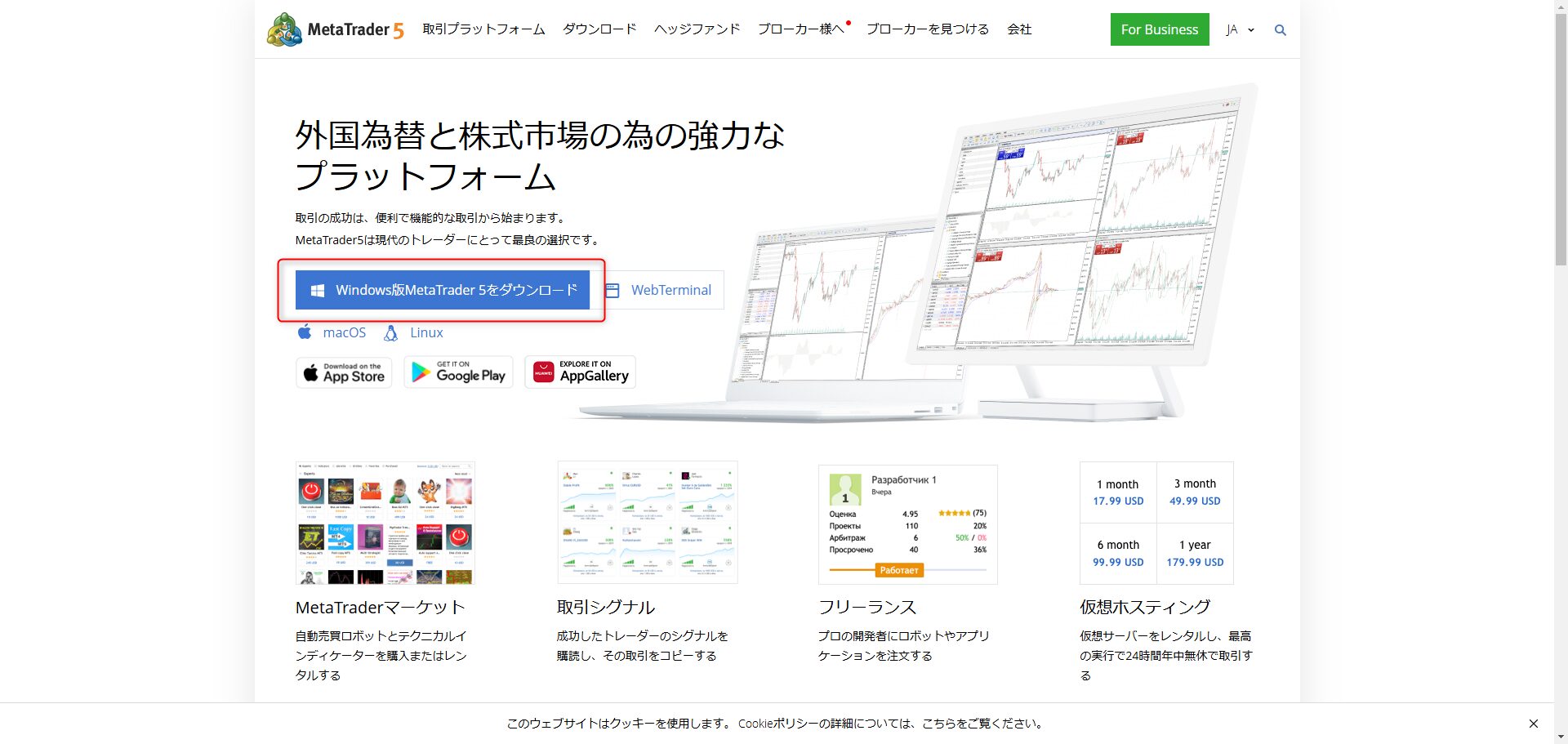Click the 取引シグナル heading

(x=606, y=608)
